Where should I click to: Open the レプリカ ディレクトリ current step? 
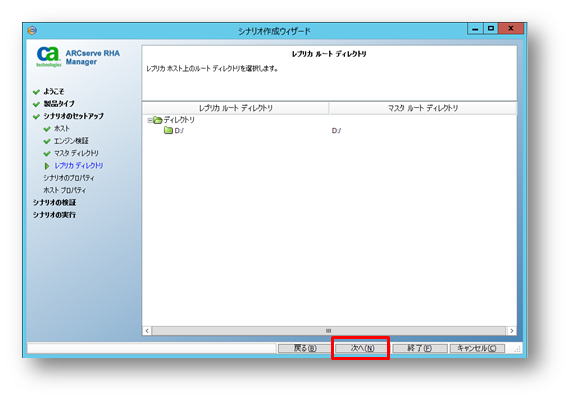(x=79, y=165)
